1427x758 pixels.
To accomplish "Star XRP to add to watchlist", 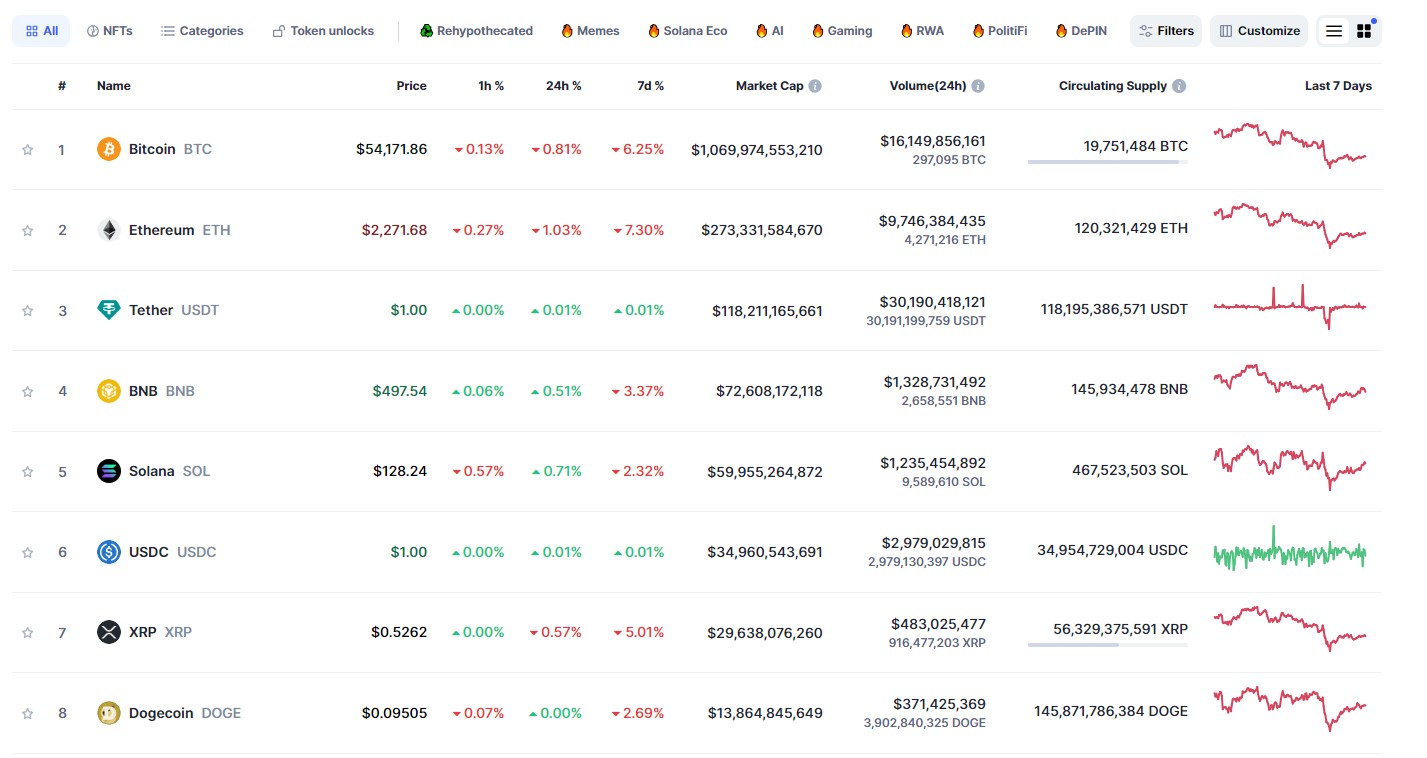I will click(28, 633).
